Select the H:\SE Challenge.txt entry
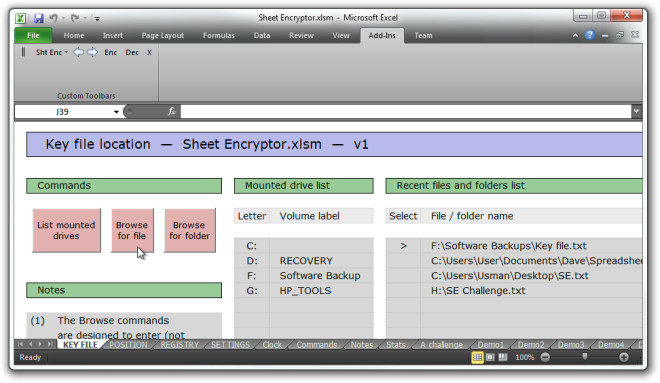This screenshot has height=383, width=660. pos(478,291)
